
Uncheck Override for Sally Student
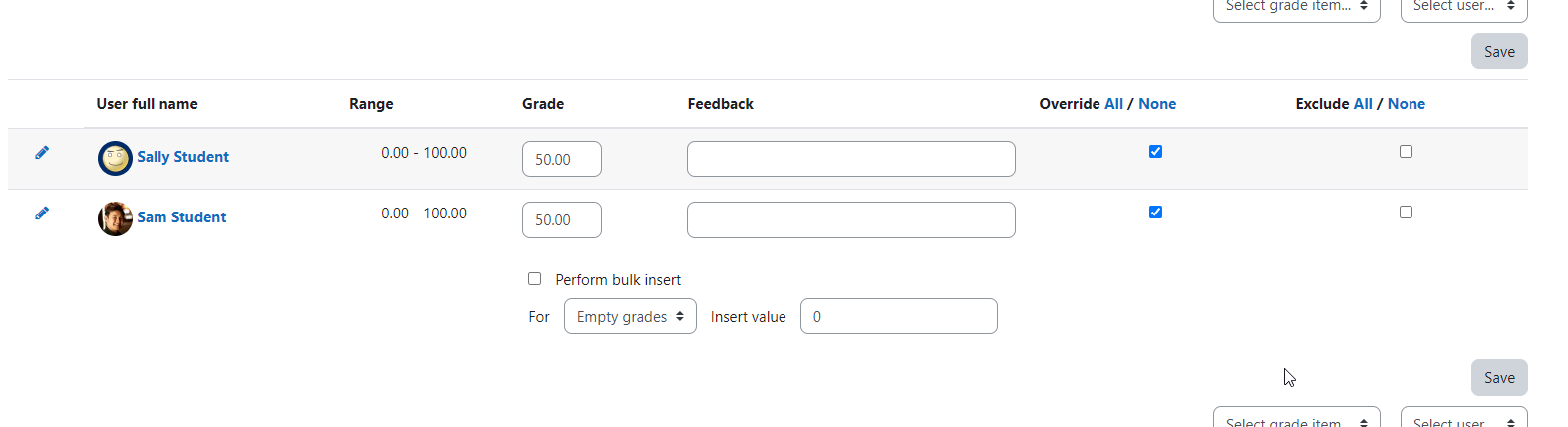coord(1155,152)
